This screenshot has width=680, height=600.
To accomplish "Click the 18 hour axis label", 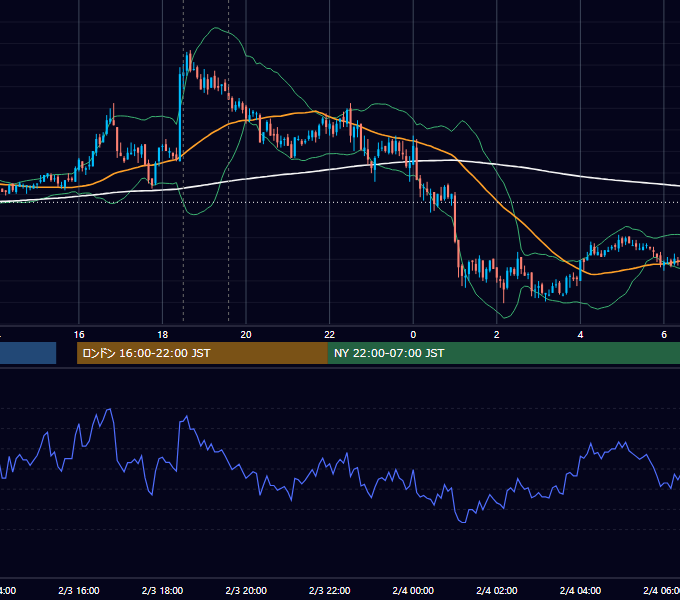I will 163,335.
